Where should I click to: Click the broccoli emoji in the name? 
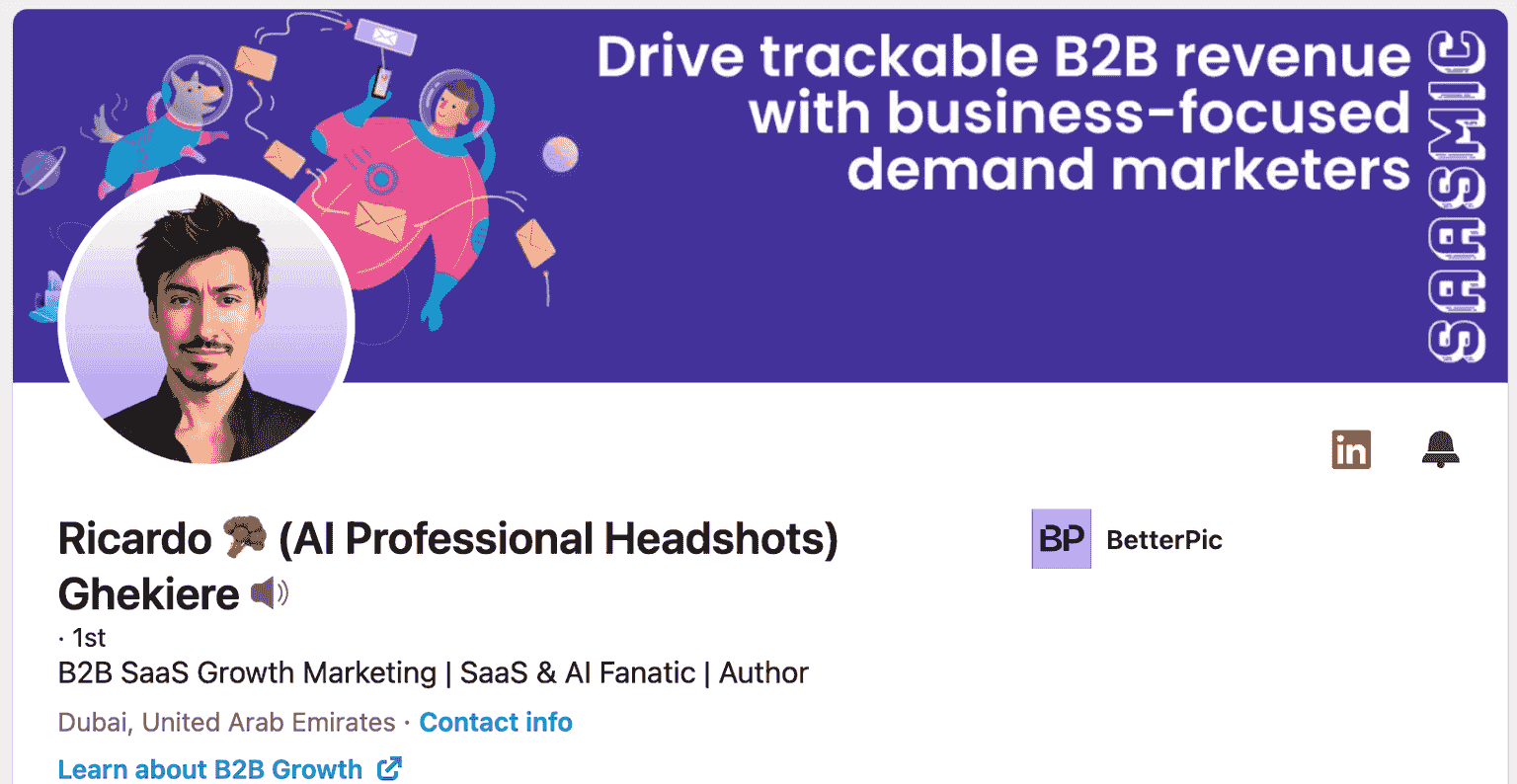click(245, 538)
